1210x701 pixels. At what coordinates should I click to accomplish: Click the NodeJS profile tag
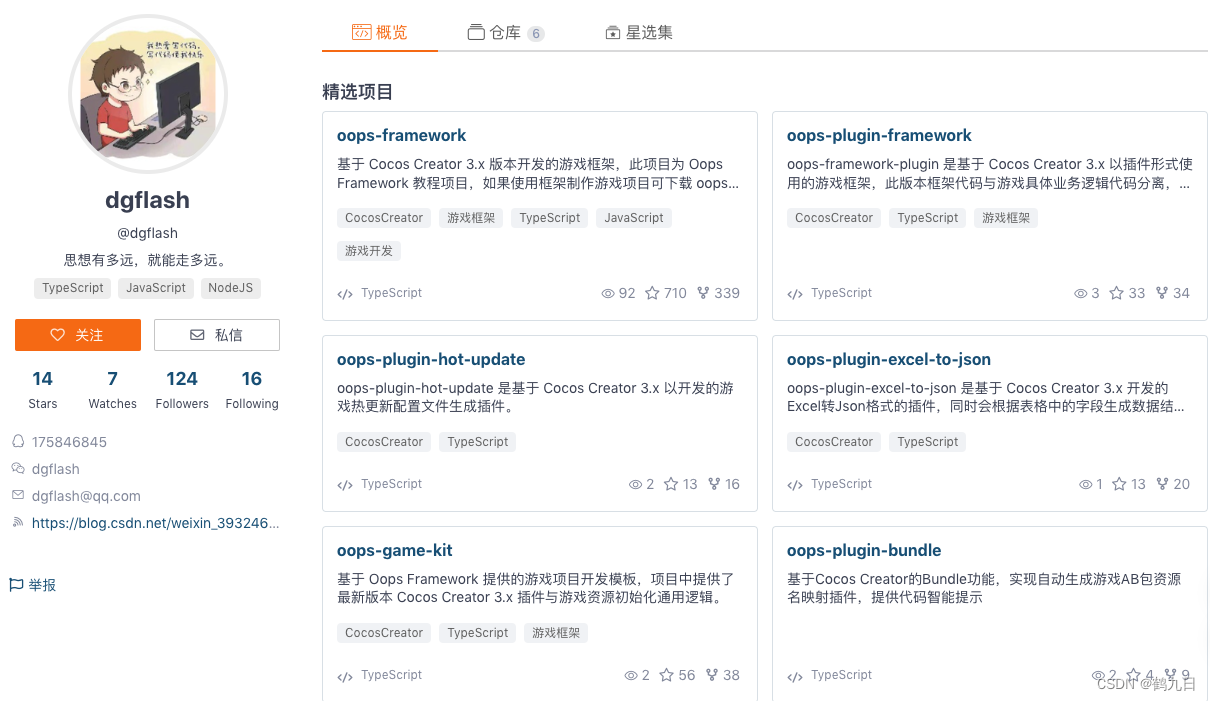[231, 288]
